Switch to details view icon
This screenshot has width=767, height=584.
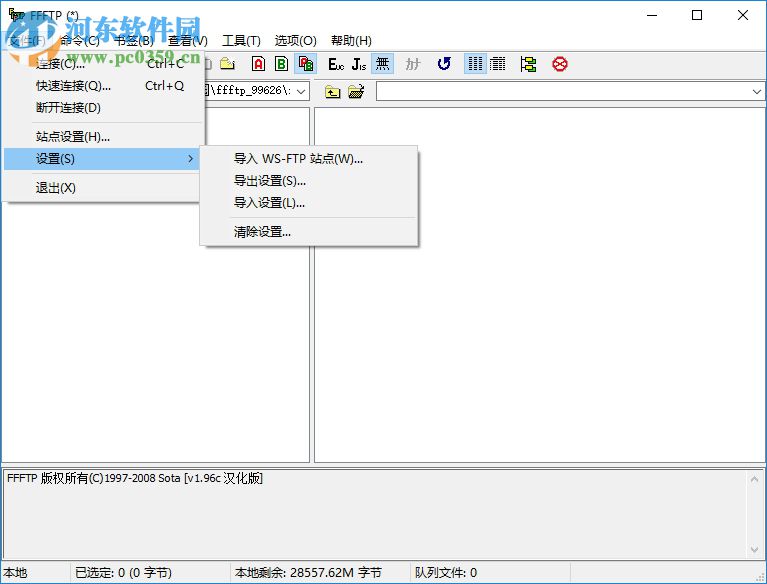(x=497, y=64)
